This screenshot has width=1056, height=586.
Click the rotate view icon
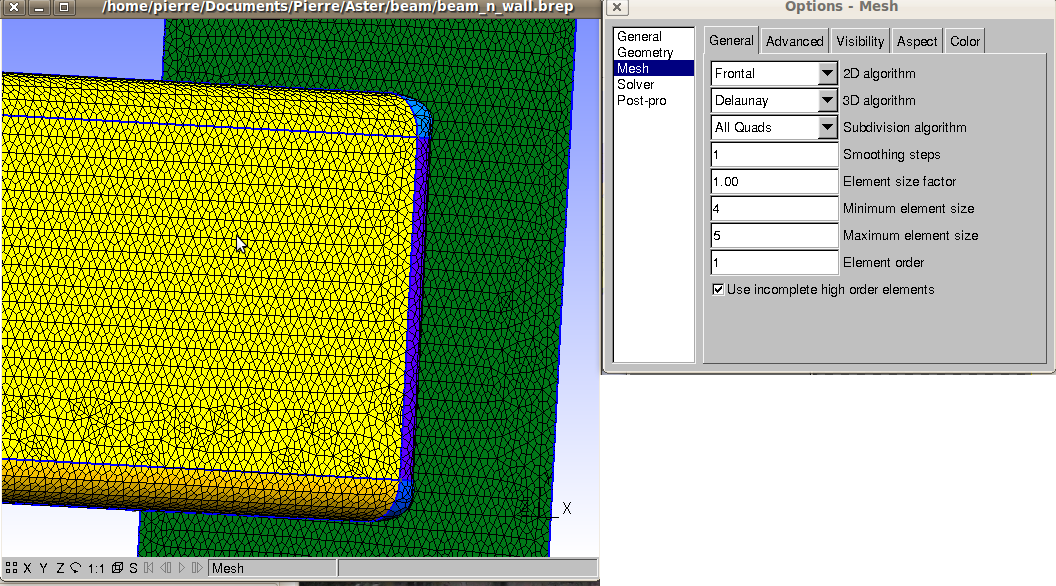(75, 568)
